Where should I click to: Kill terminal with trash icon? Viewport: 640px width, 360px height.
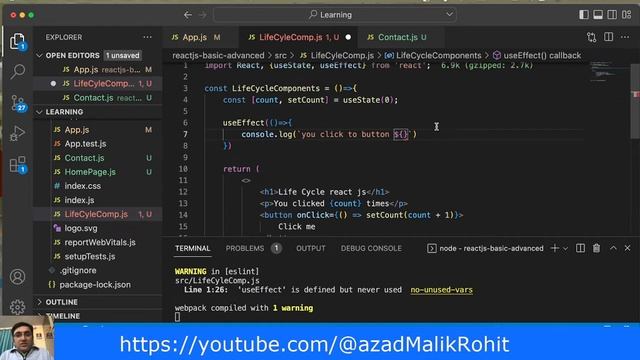[596, 248]
